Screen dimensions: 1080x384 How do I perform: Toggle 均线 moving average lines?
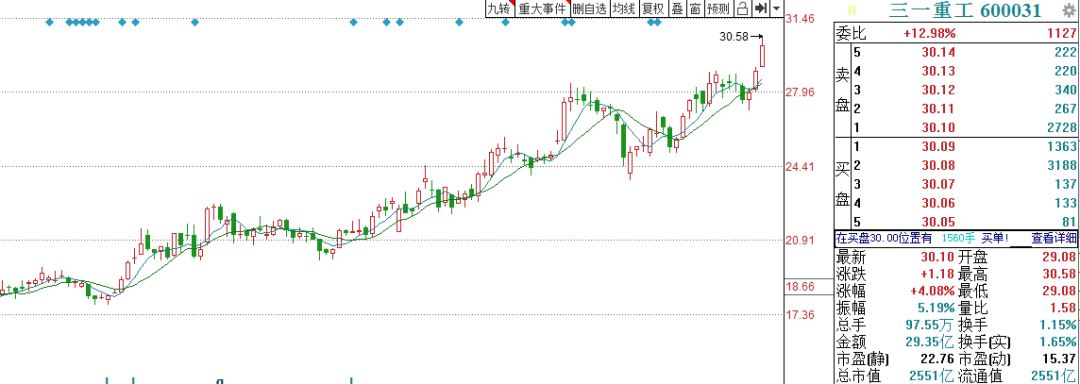tap(624, 8)
